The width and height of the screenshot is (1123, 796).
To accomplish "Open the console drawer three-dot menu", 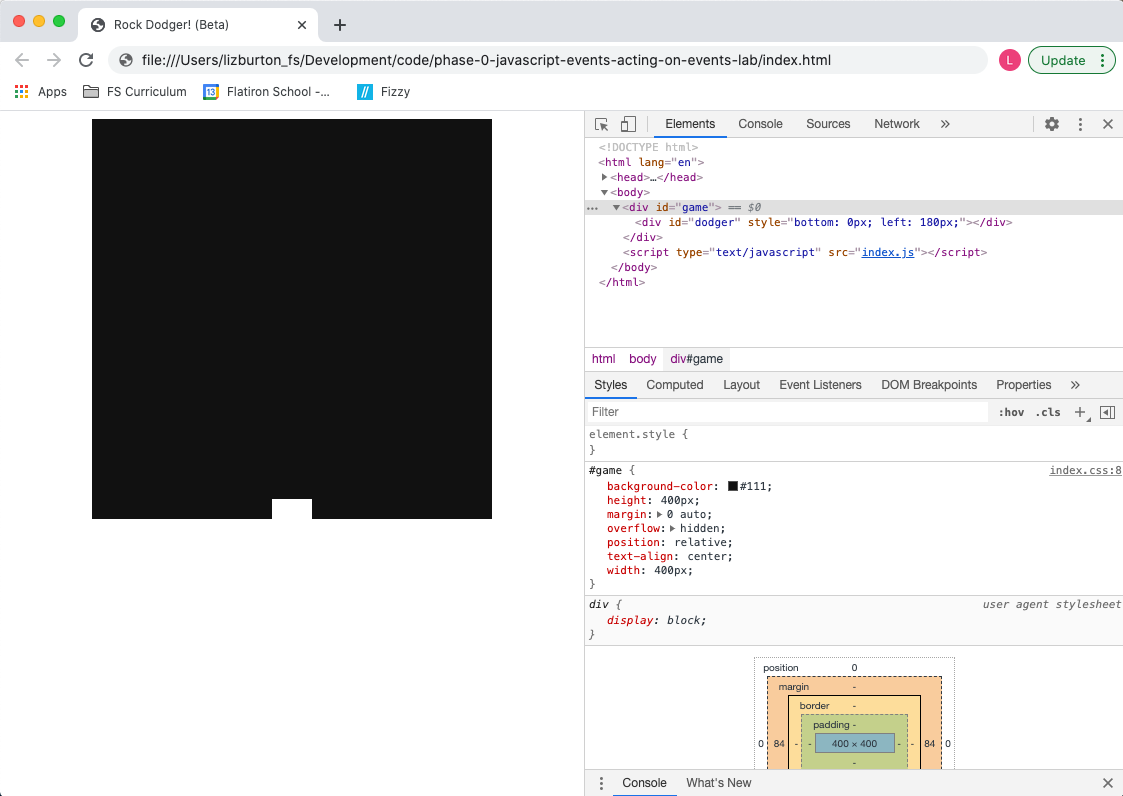I will click(601, 783).
